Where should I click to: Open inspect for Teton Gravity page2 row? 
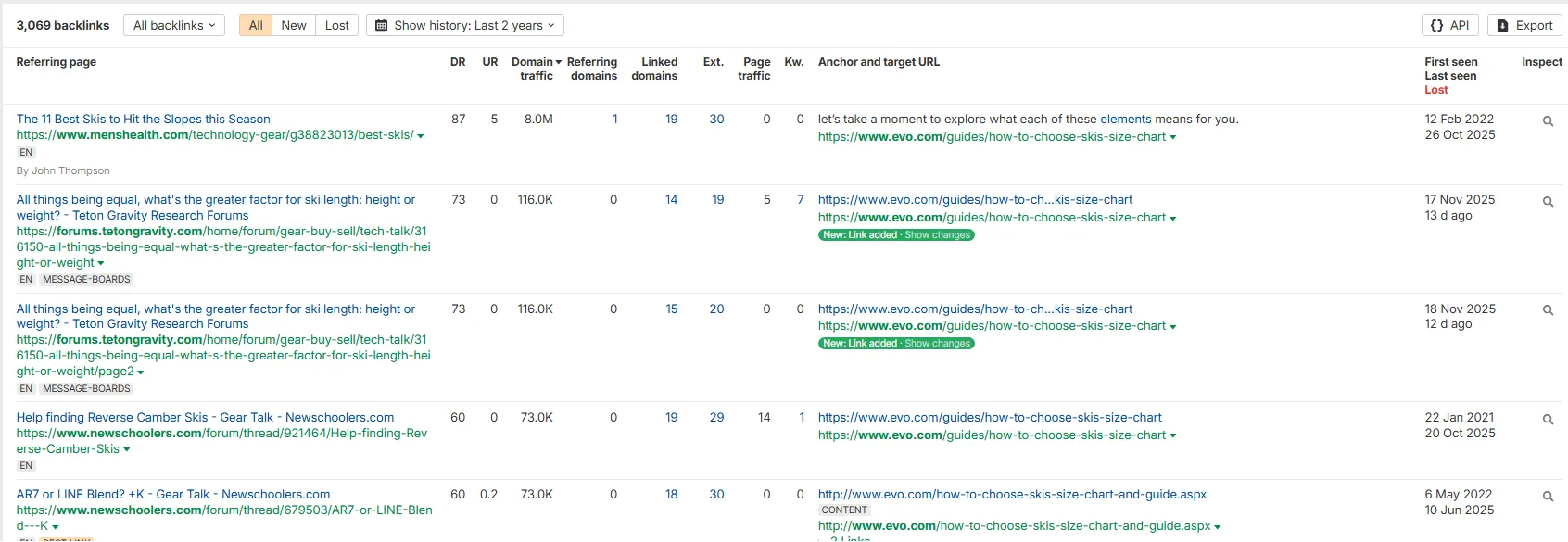tap(1547, 311)
